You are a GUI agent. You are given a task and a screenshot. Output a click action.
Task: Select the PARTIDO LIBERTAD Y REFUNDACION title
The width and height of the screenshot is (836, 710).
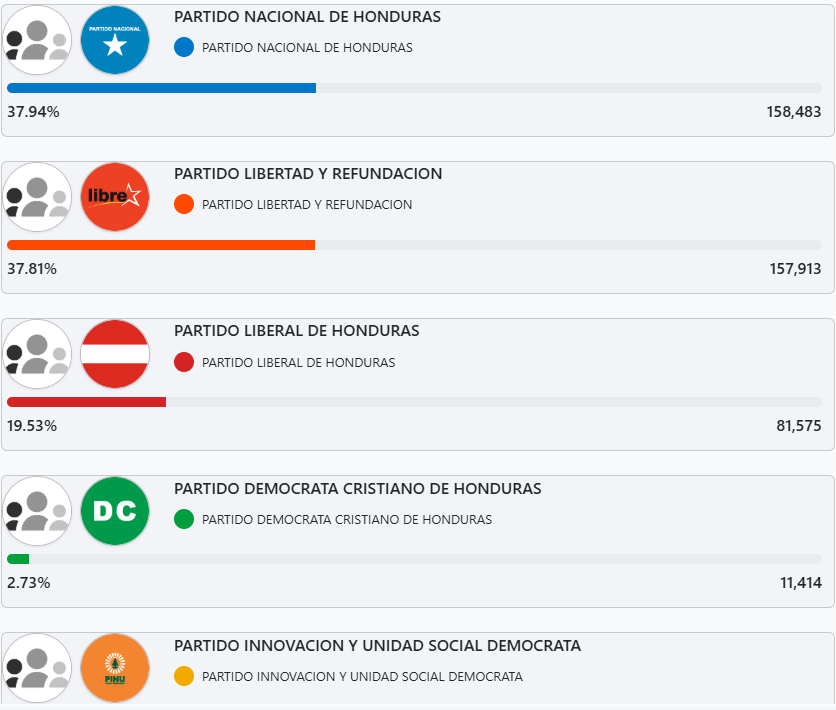(308, 173)
